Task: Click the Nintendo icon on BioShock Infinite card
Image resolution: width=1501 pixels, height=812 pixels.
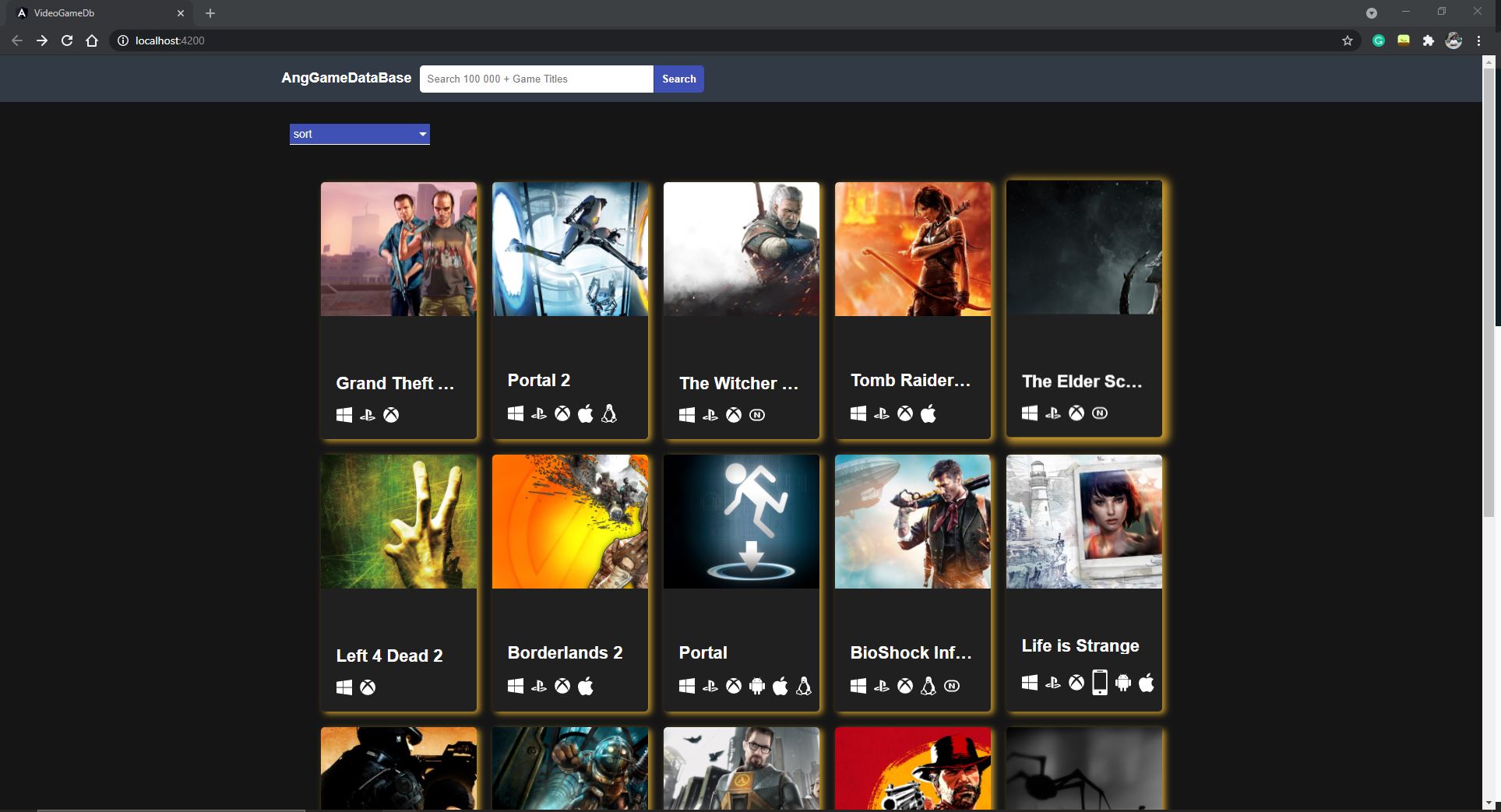Action: coord(952,686)
